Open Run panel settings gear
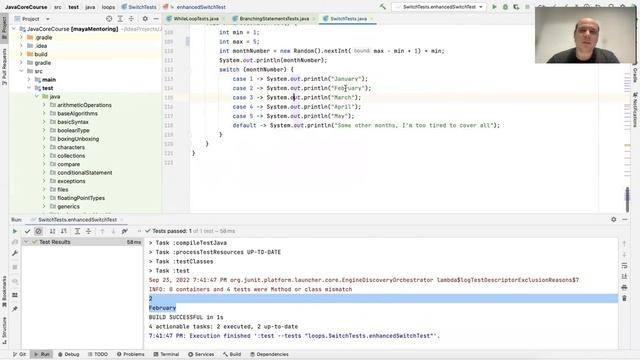Viewport: 640px width, 360px height. click(x=613, y=220)
